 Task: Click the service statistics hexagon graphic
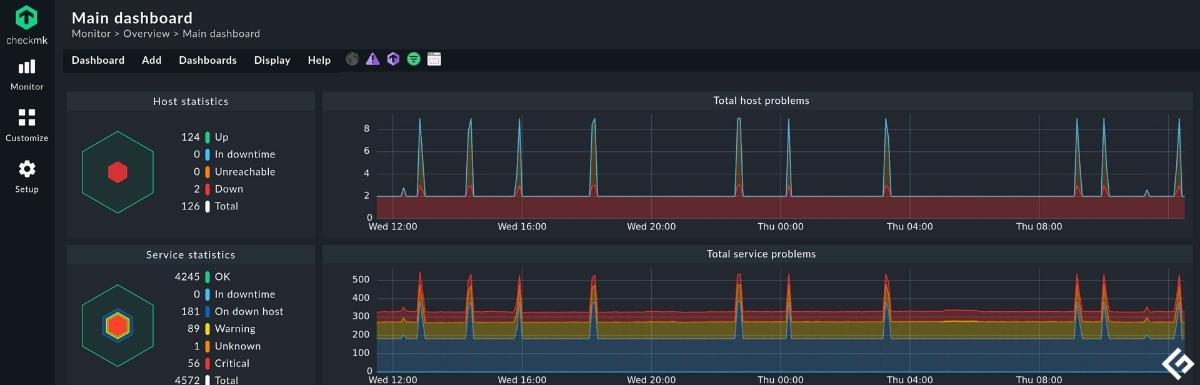[118, 326]
